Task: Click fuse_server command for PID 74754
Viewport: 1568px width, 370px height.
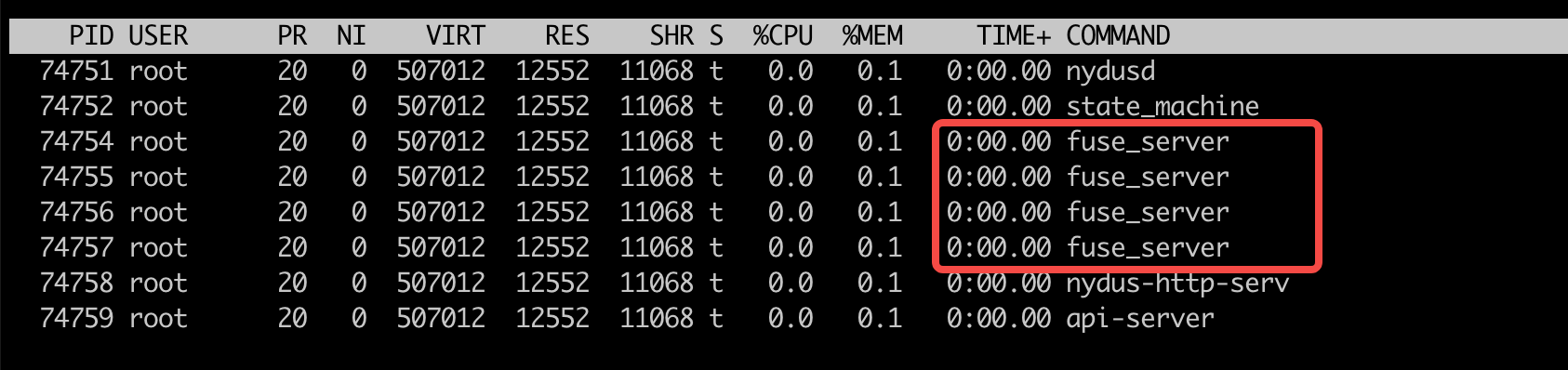Action: [1148, 141]
